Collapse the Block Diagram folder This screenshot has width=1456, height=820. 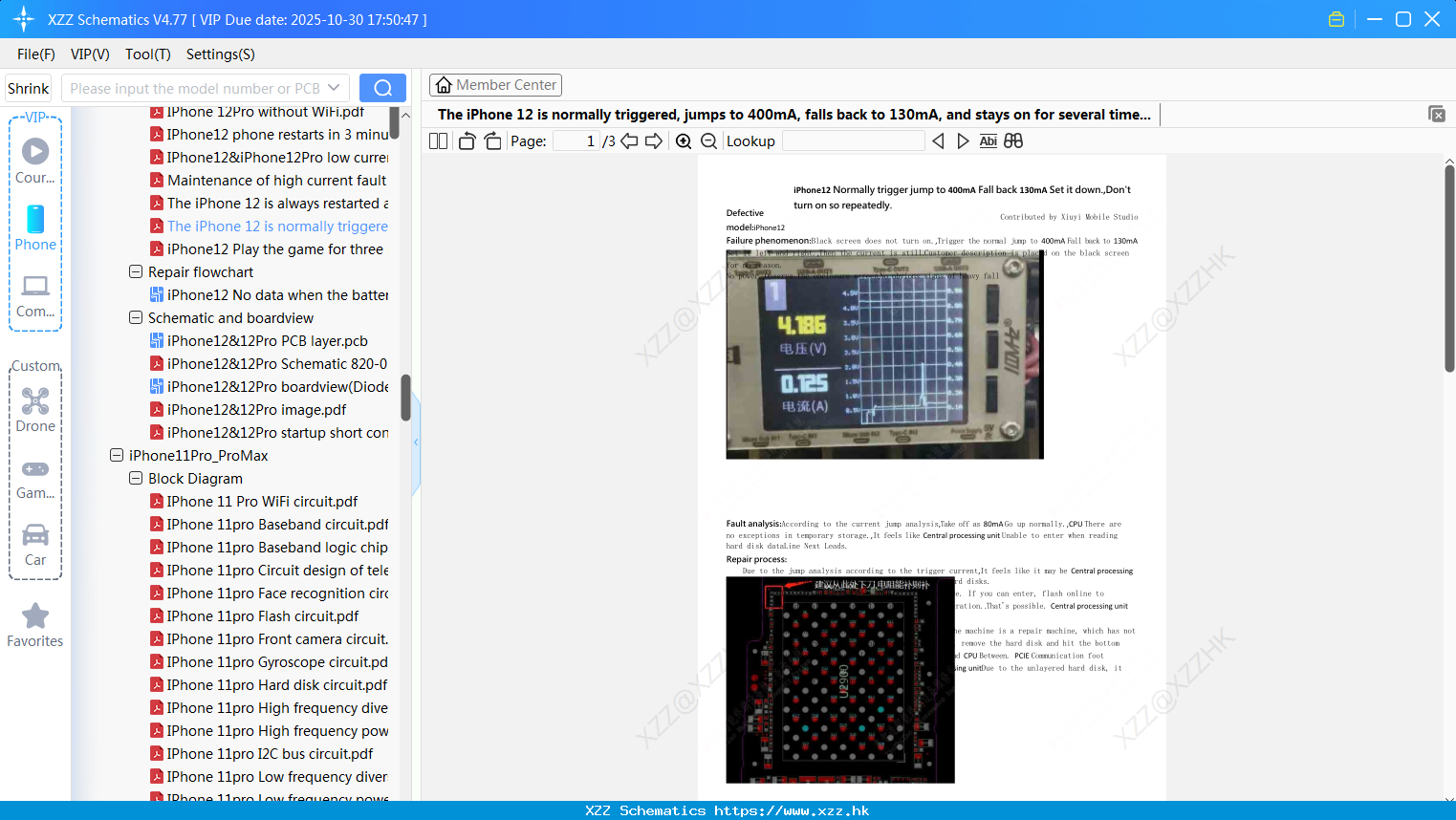coord(136,479)
